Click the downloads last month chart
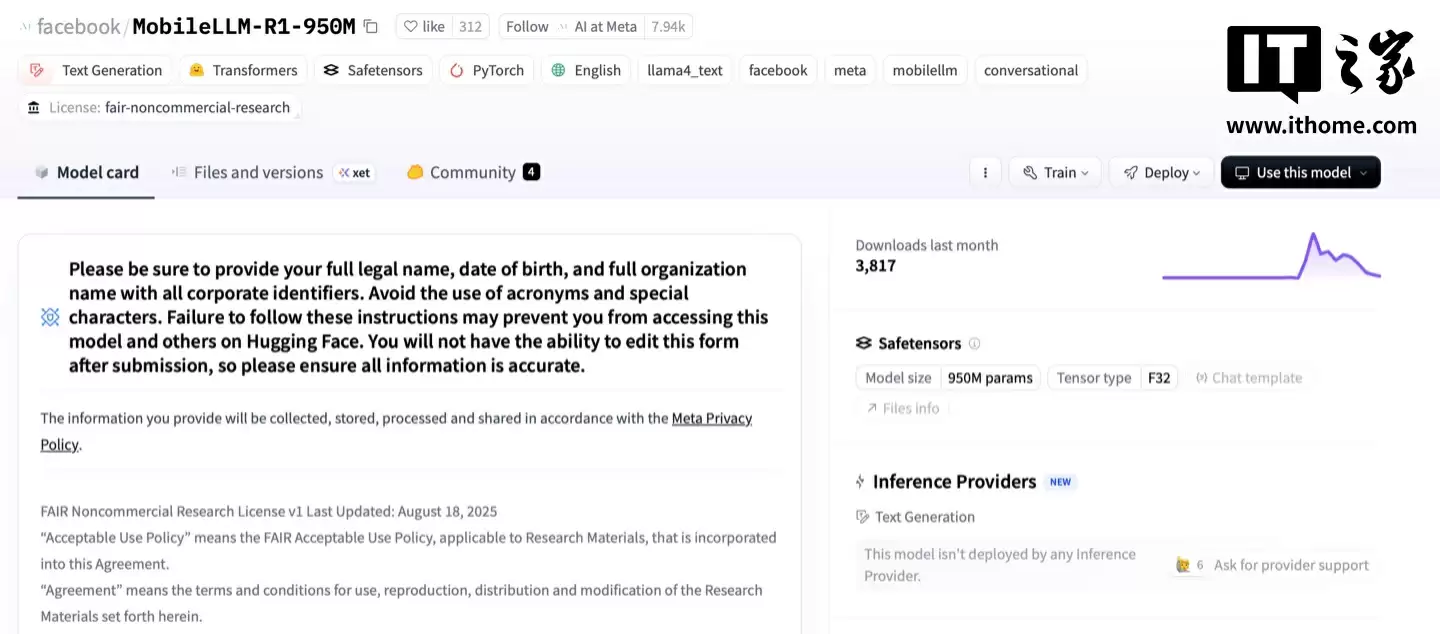The height and width of the screenshot is (634, 1440). 1270,257
